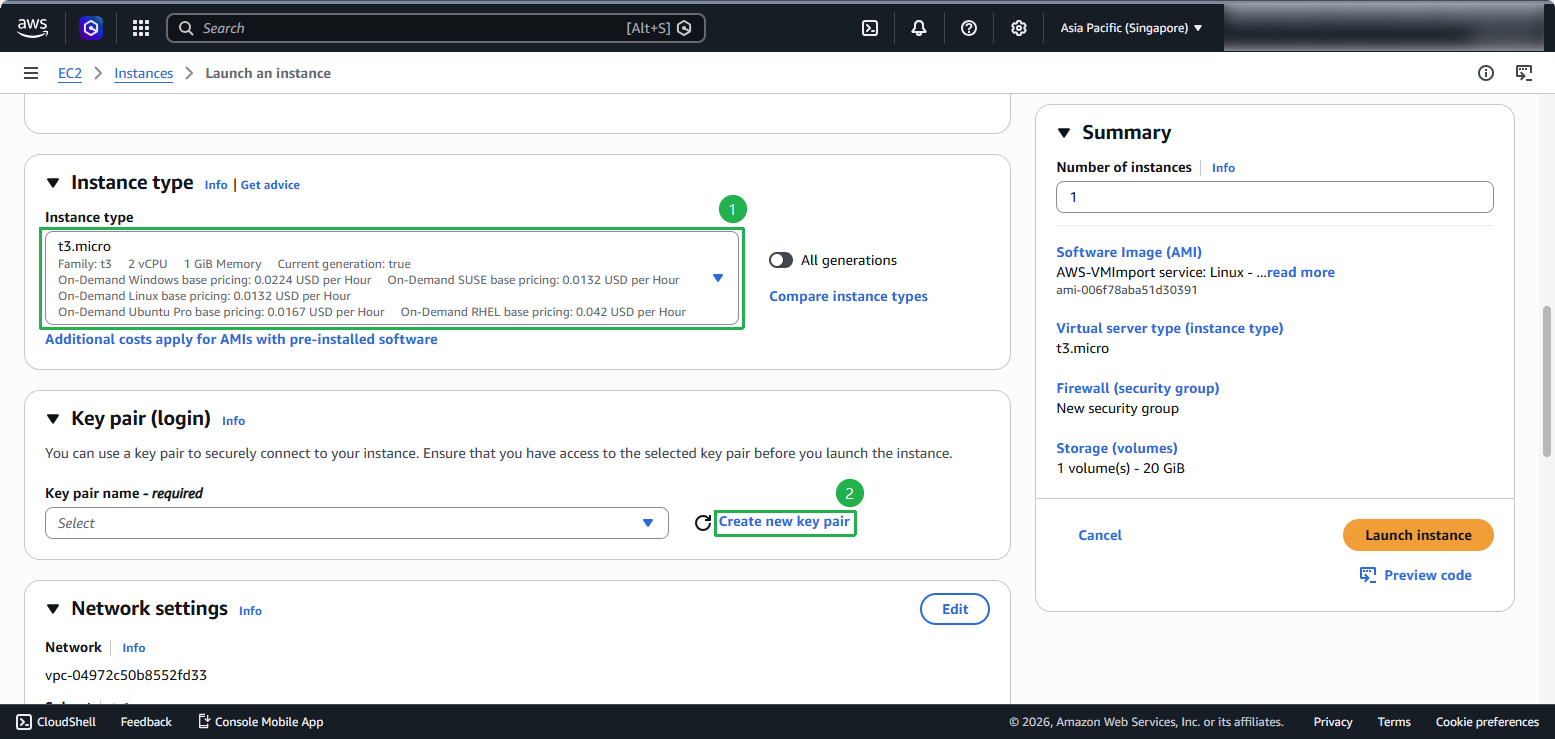
Task: Open the settings gear icon
Action: coord(1018,28)
